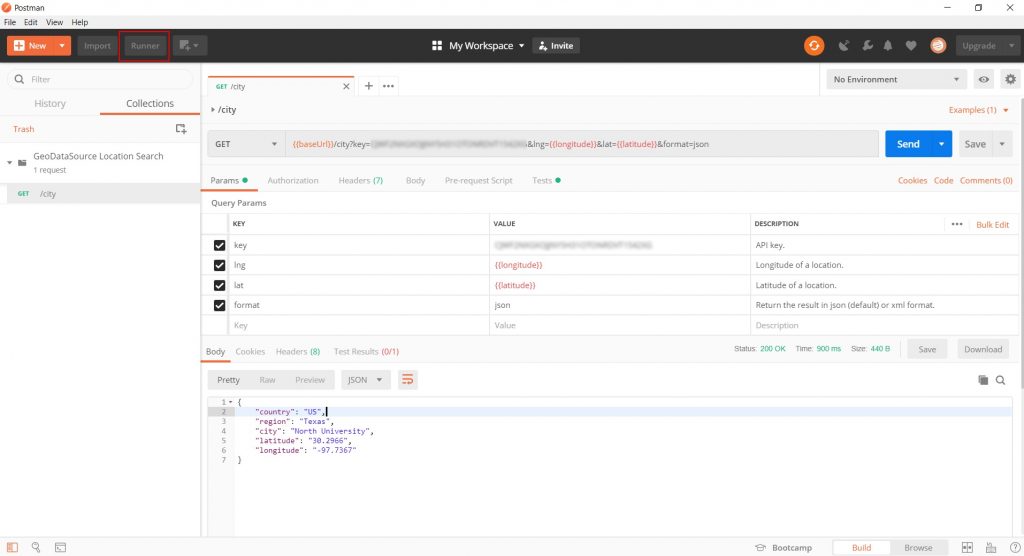1024x556 pixels.
Task: Open My Workspace dropdown
Action: pyautogui.click(x=487, y=46)
